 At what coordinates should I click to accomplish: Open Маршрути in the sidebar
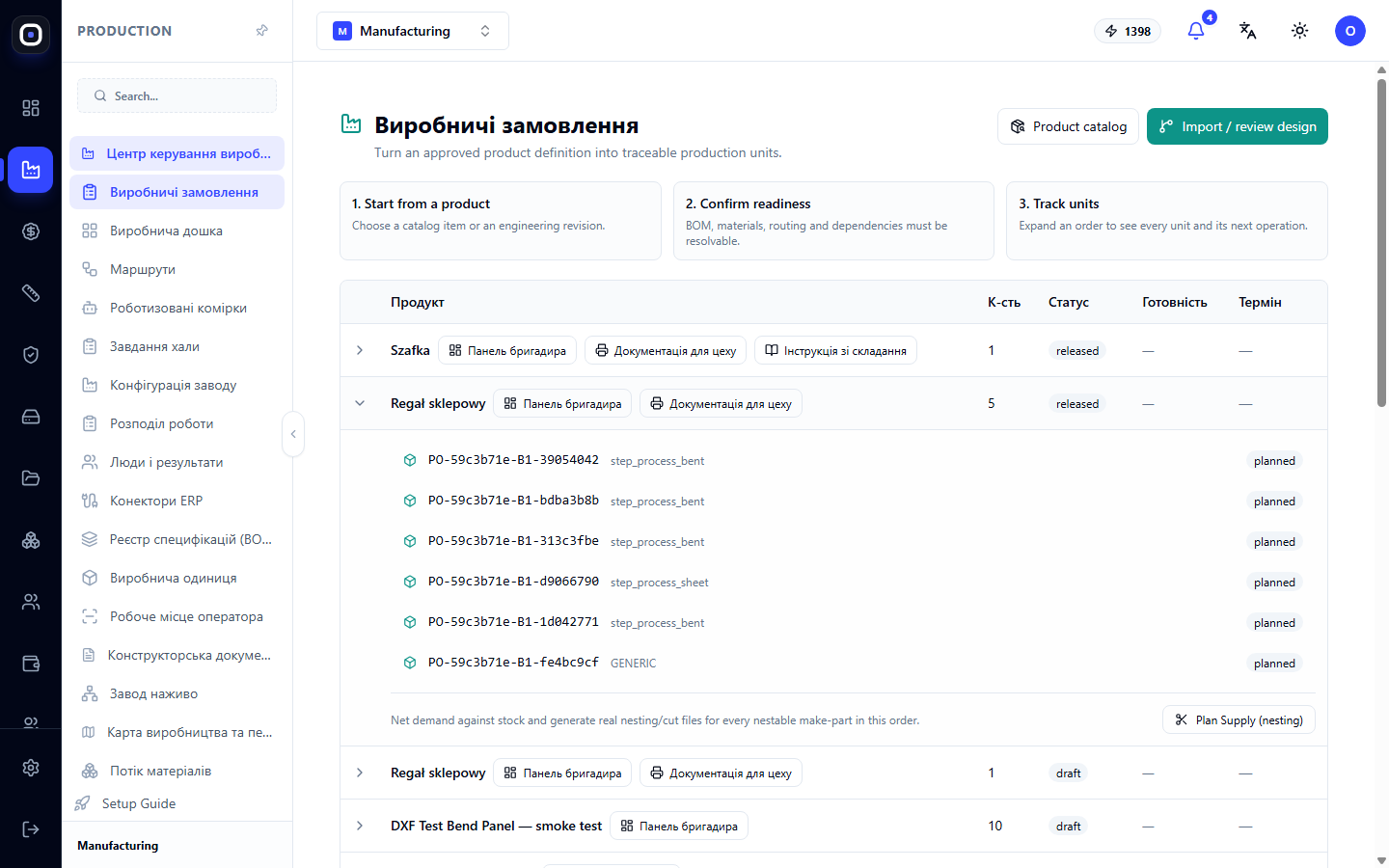tap(177, 269)
